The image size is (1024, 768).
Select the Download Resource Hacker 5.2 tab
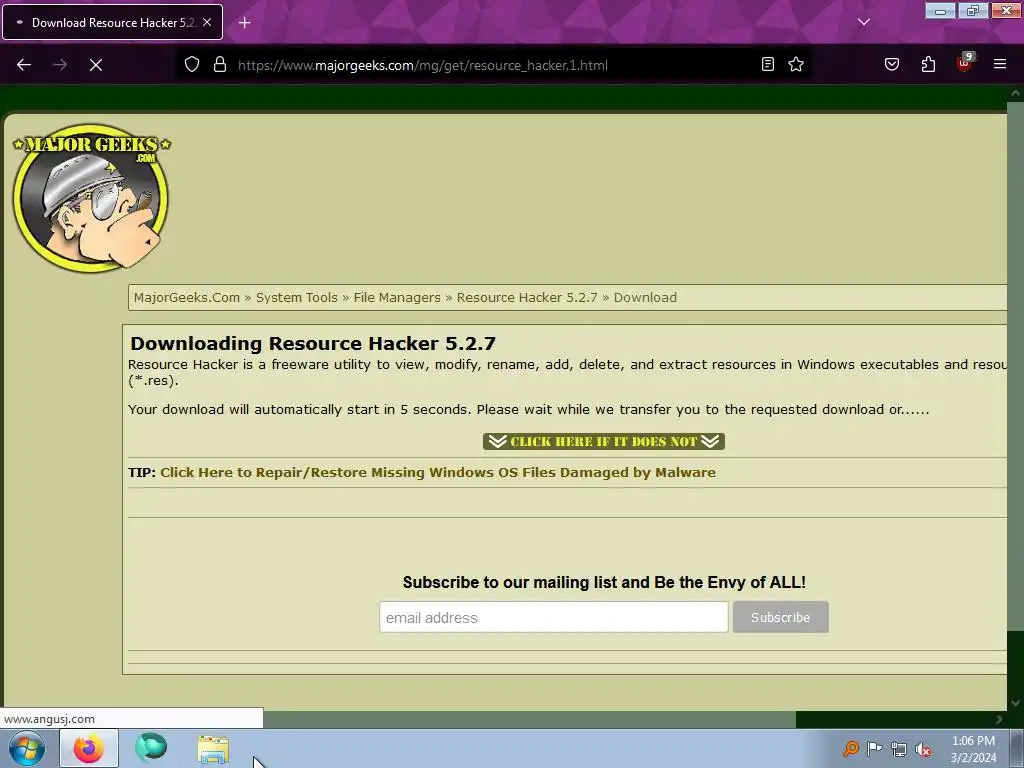(112, 22)
